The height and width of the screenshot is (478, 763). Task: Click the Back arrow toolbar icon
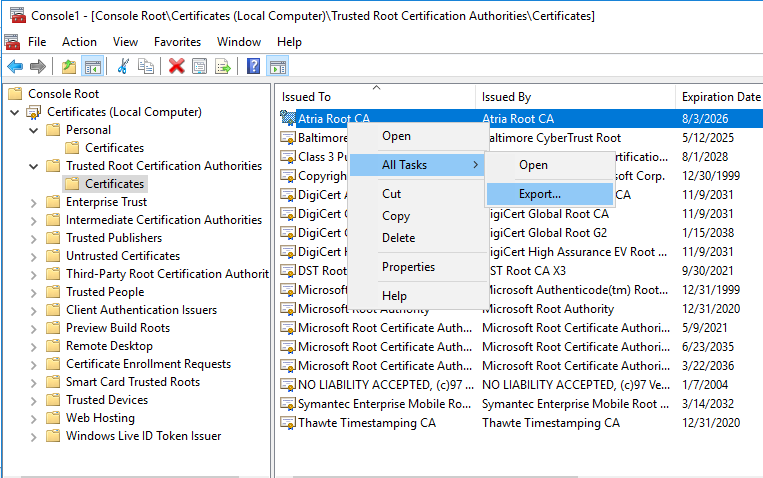(15, 66)
